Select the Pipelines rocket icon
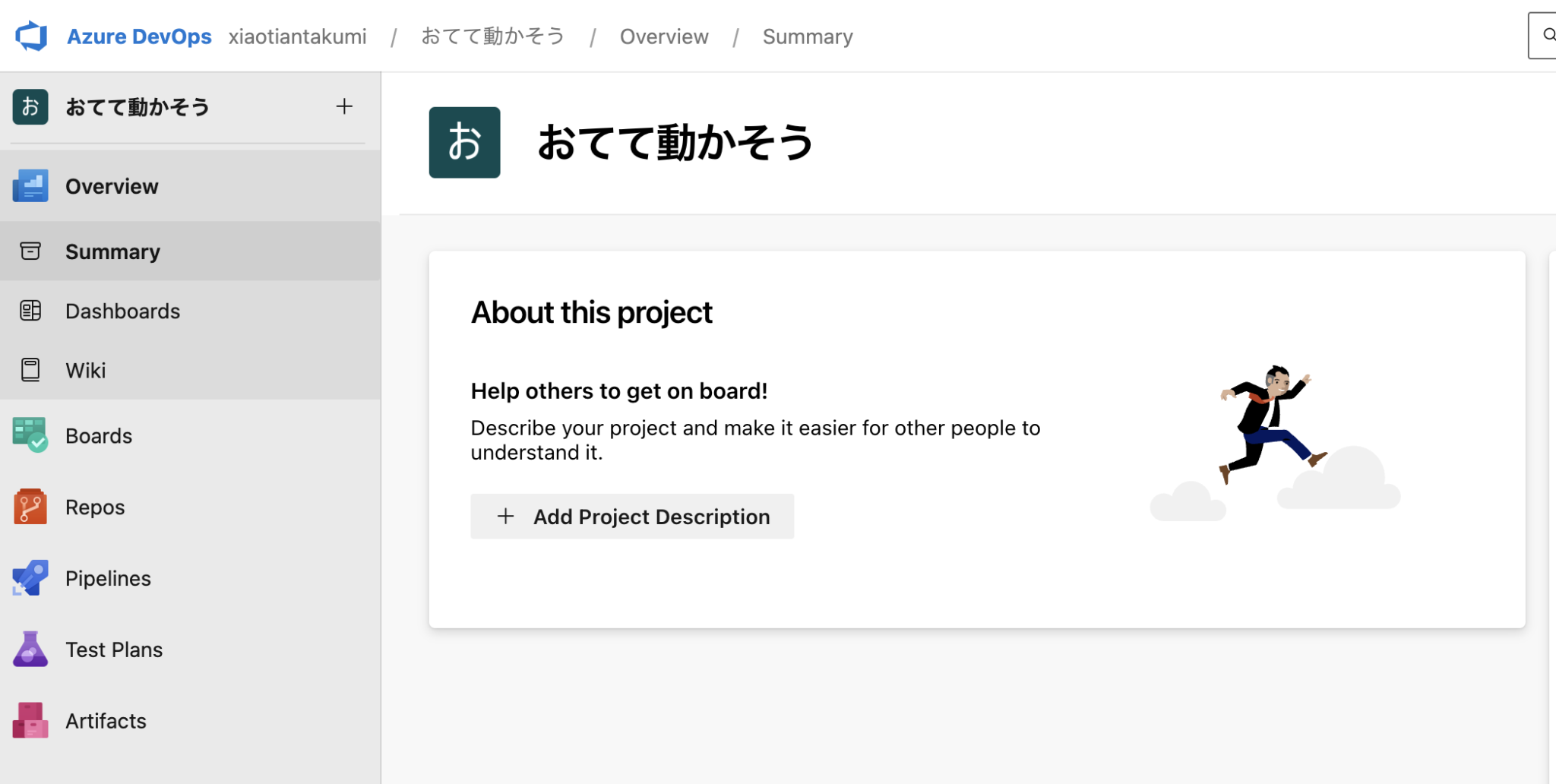Screen dimensions: 1556x784 coord(30,578)
